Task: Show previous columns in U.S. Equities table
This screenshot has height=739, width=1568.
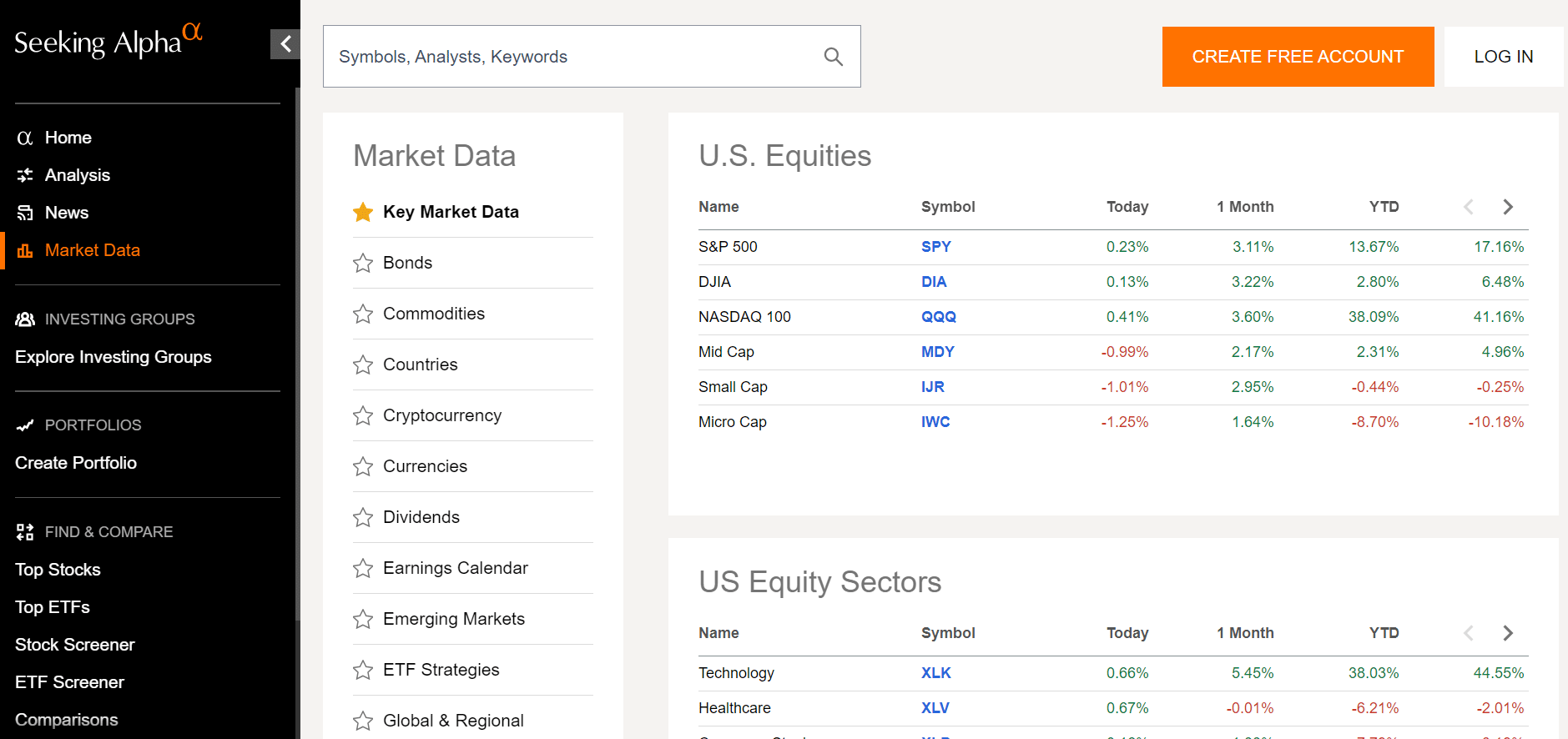Action: pyautogui.click(x=1469, y=207)
